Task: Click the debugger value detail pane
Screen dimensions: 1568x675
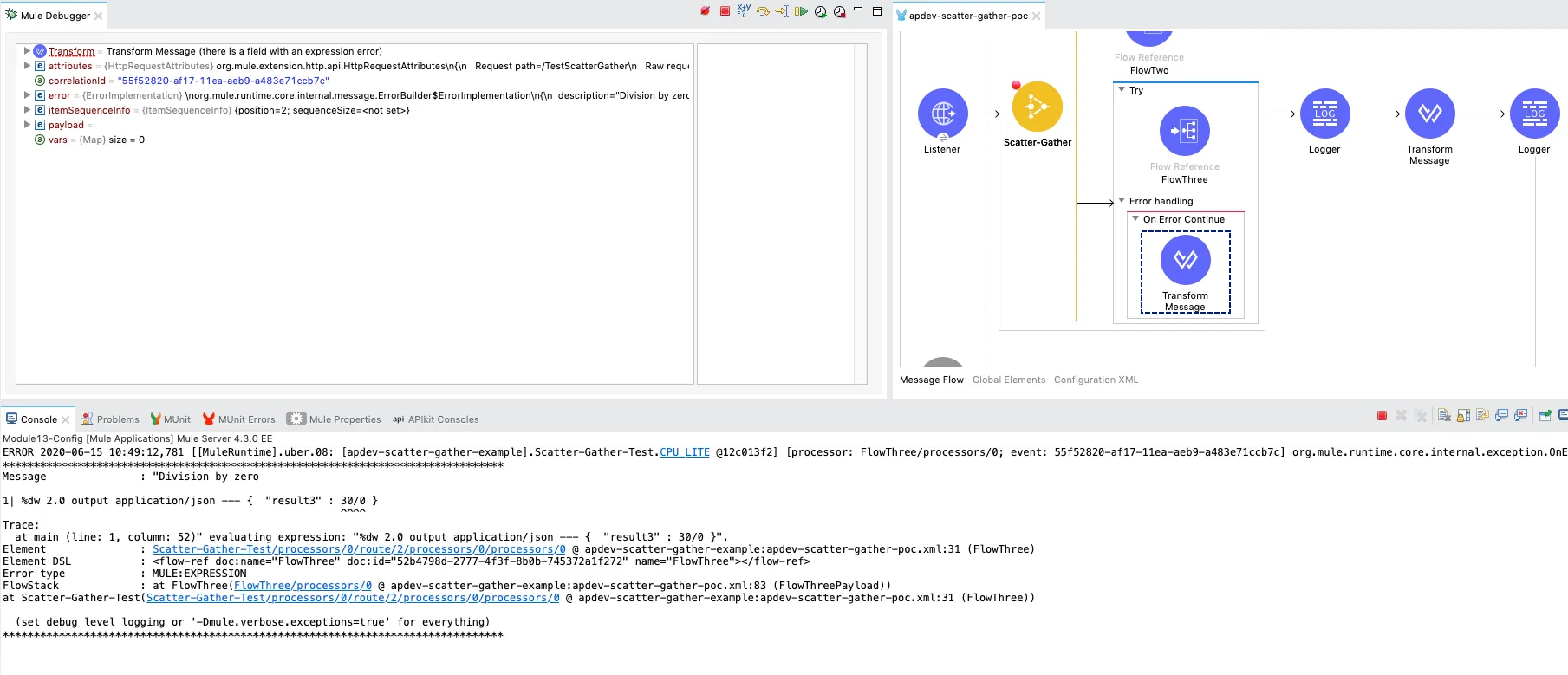Action: pos(776,213)
